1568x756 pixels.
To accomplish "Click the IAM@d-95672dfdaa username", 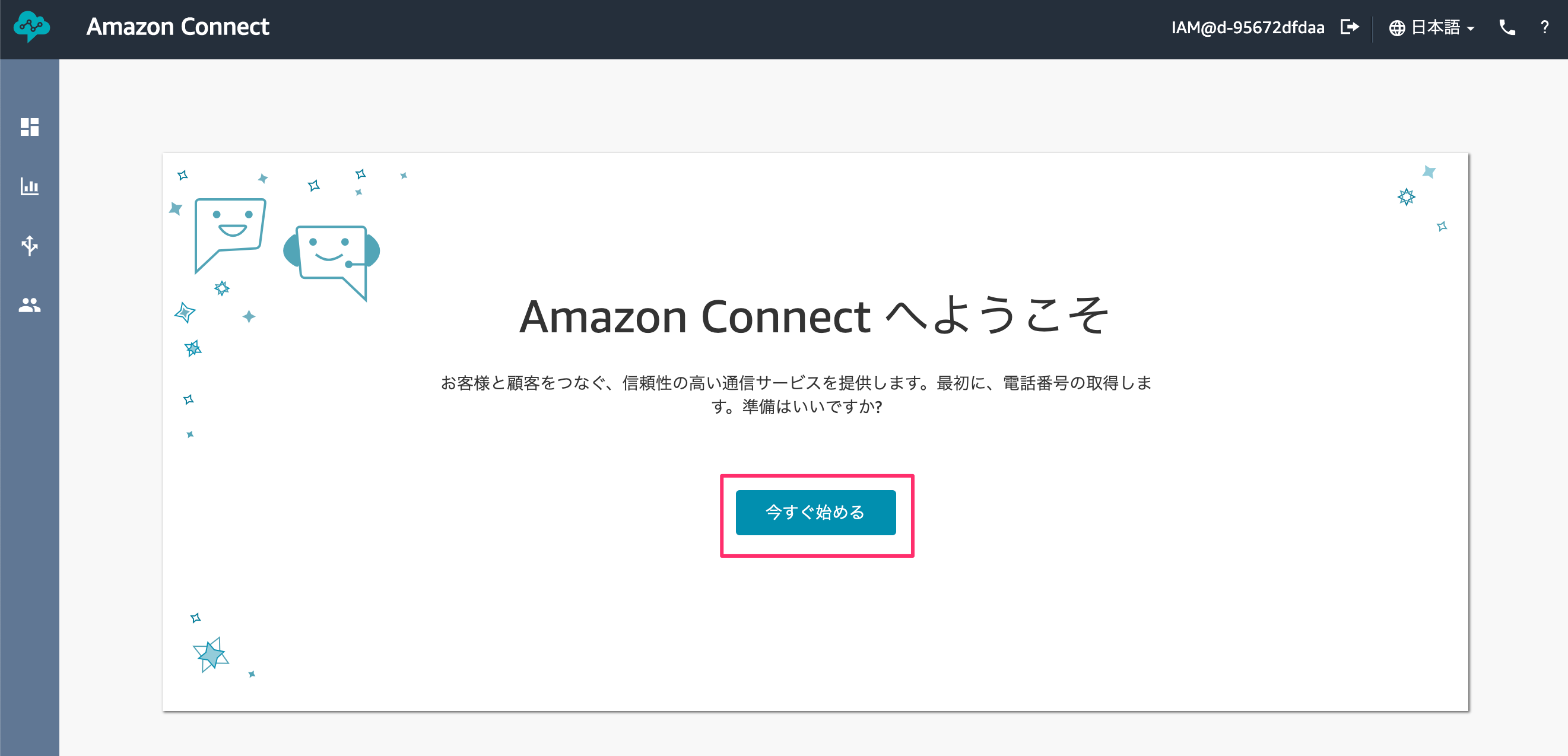I will tap(1248, 27).
